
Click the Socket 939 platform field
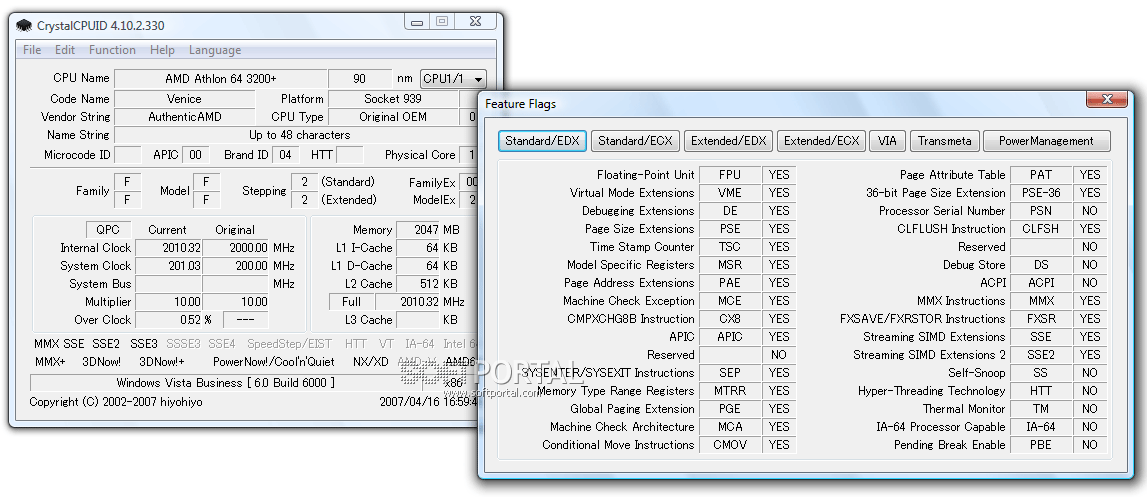(x=393, y=99)
